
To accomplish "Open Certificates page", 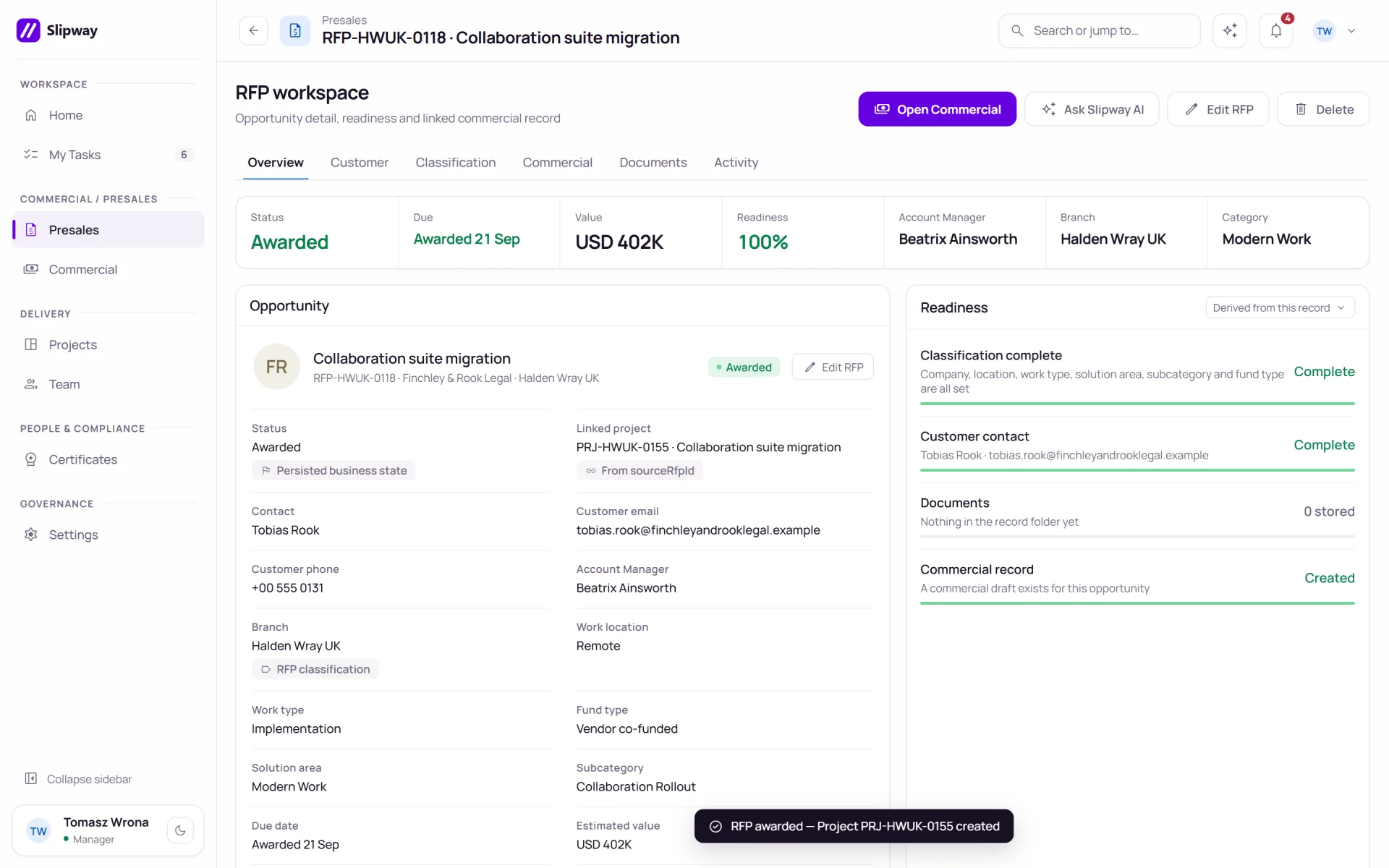I will [x=108, y=459].
